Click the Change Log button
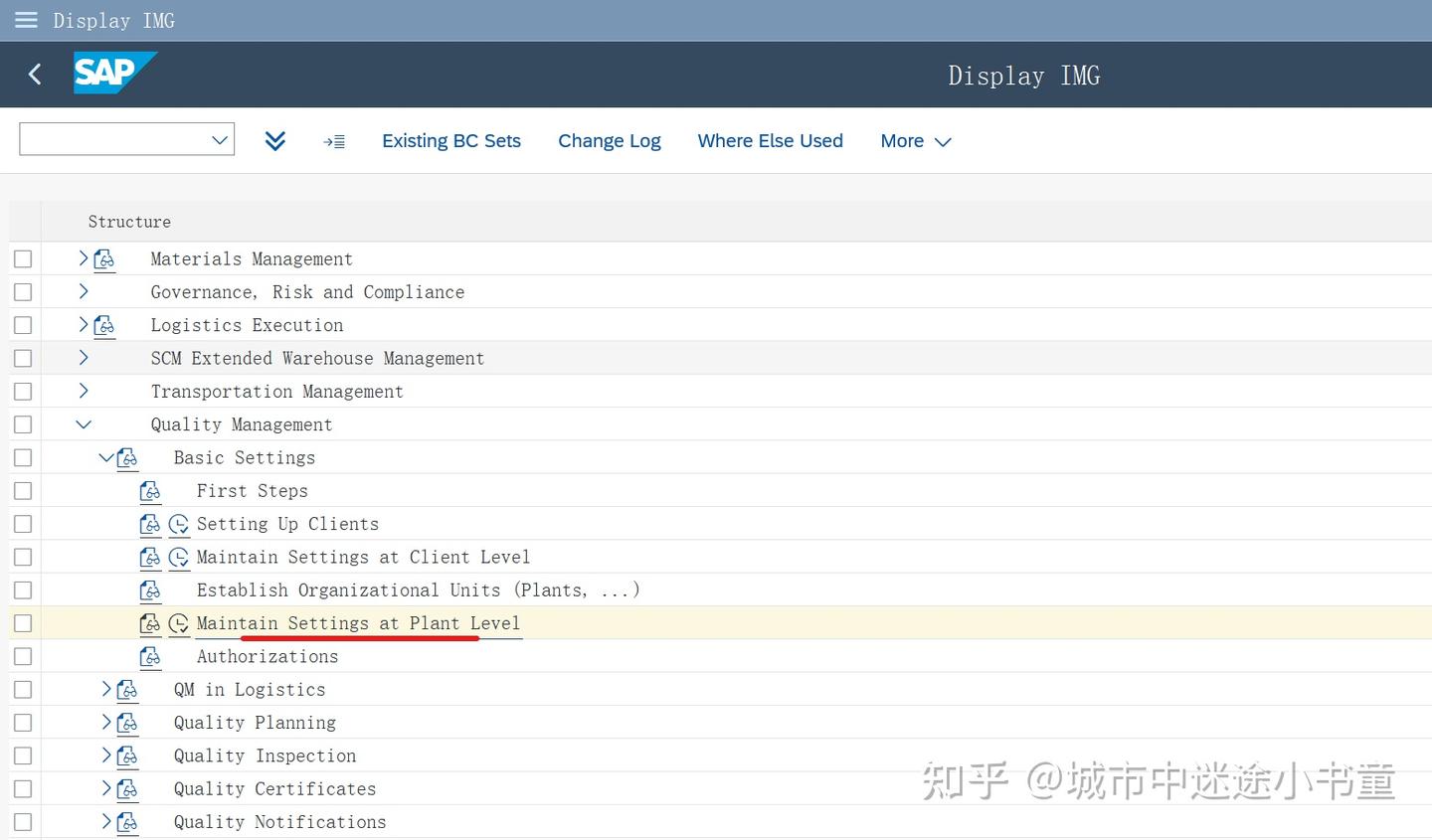 point(609,141)
